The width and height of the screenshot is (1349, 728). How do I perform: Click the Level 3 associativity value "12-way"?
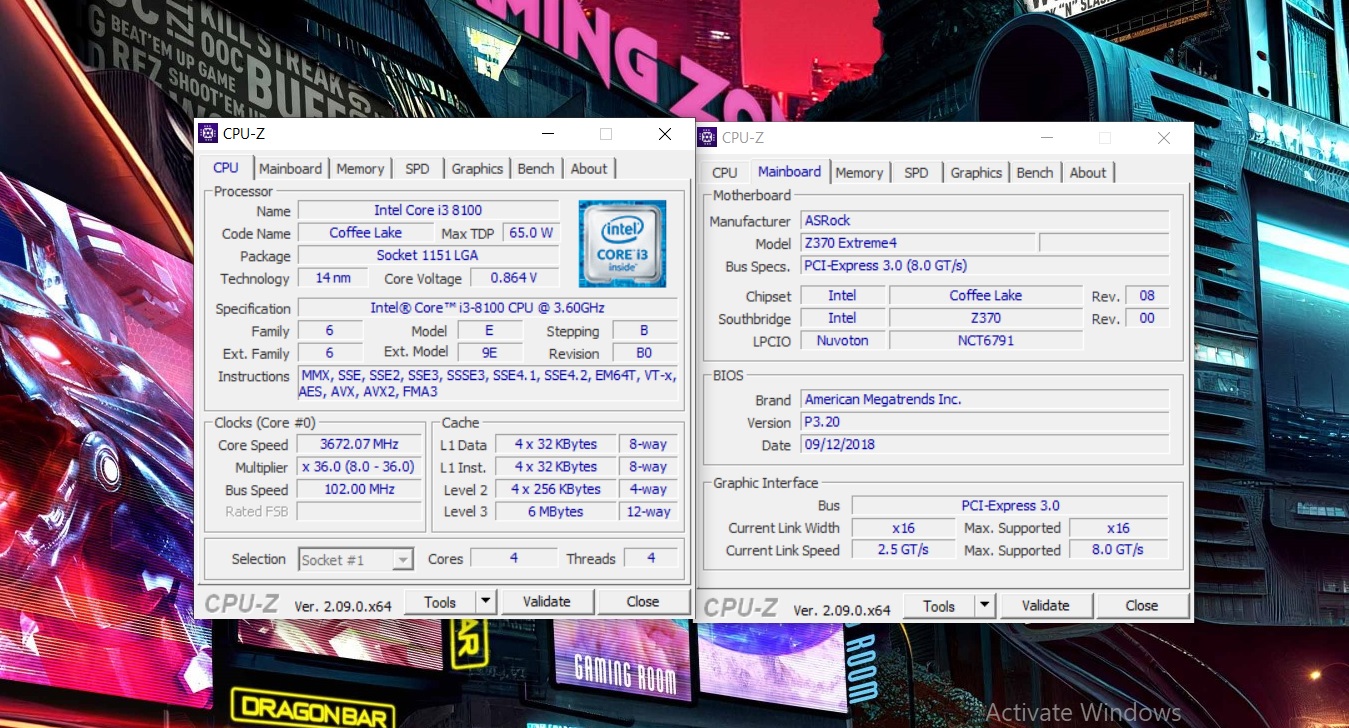(648, 512)
